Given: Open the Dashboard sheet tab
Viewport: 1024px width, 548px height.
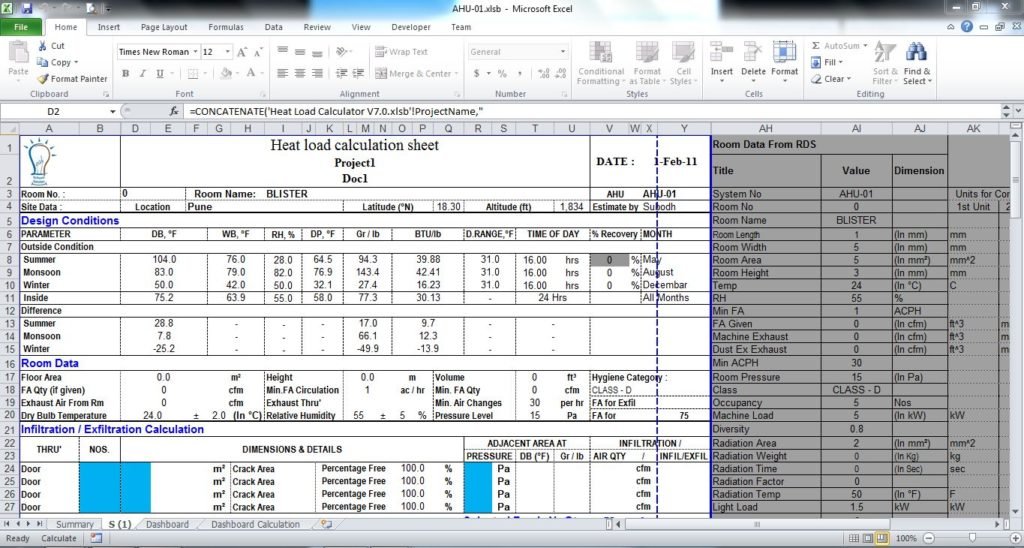Looking at the screenshot, I should (166, 524).
